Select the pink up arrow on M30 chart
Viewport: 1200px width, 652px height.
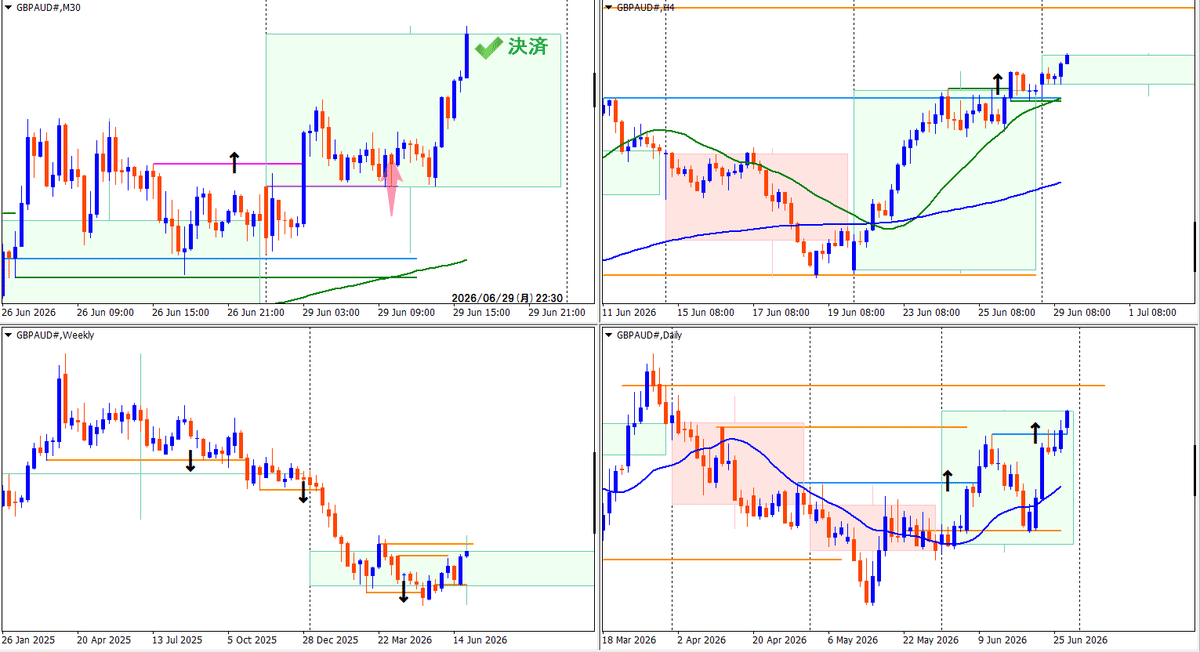(x=392, y=190)
